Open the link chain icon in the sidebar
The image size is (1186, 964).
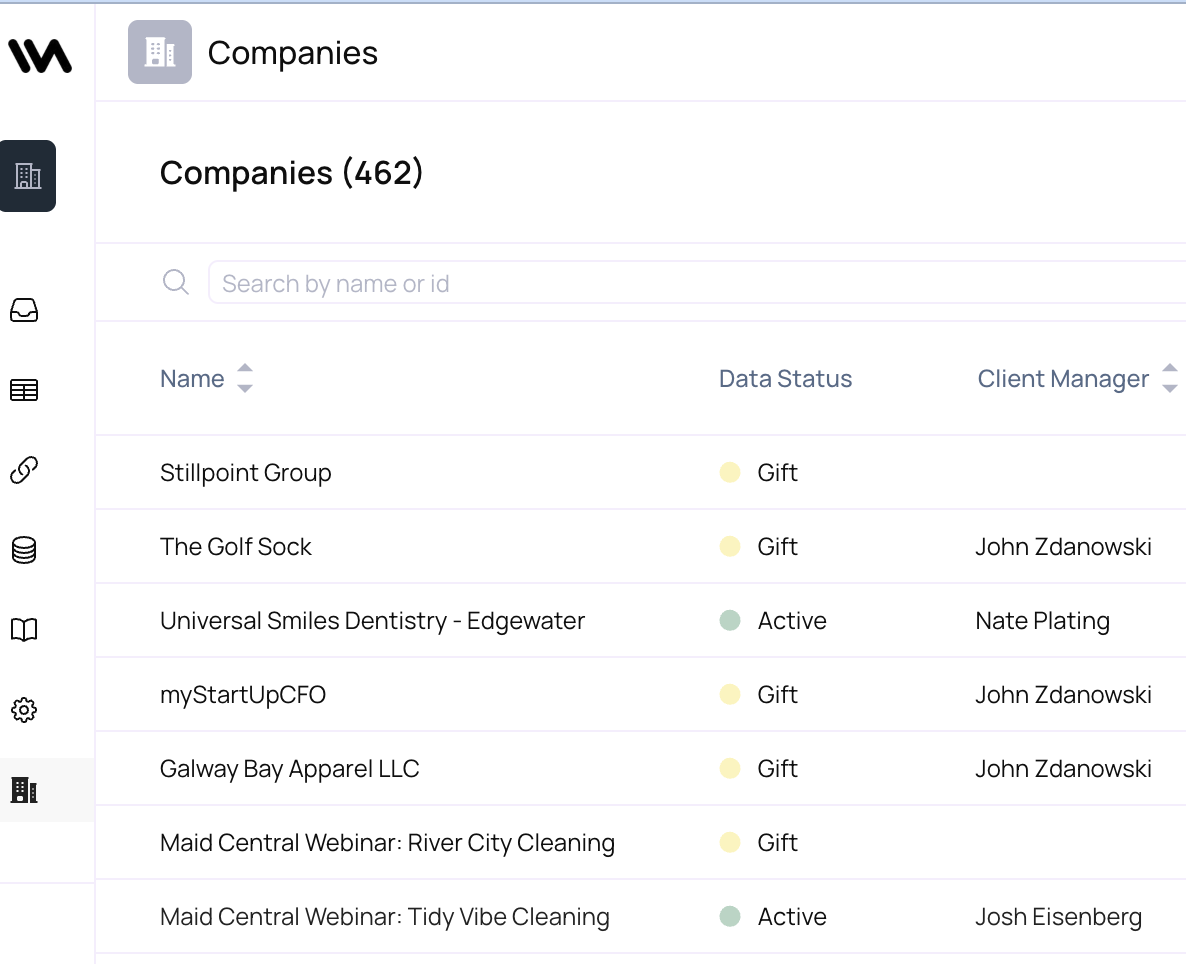coord(24,470)
